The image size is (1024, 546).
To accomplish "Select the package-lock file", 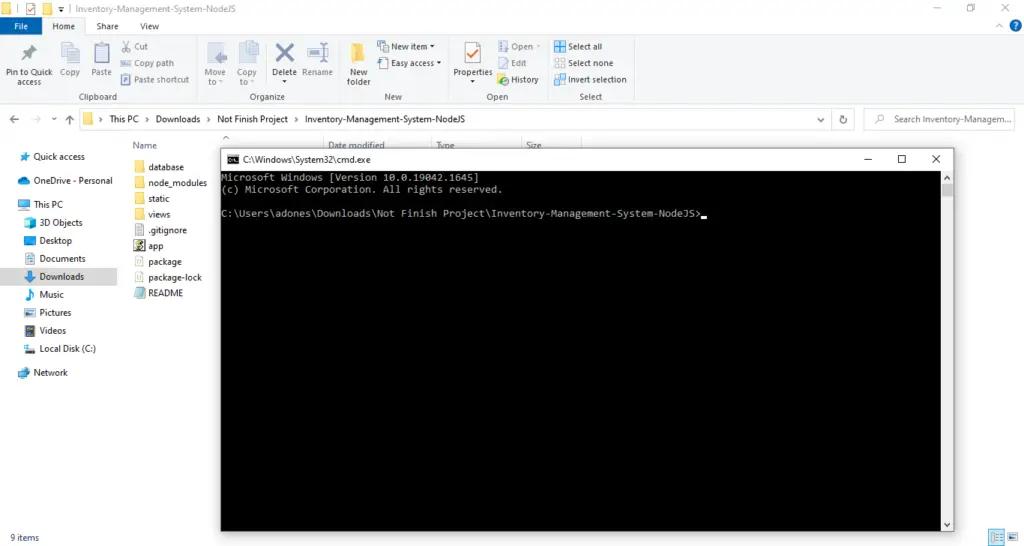I will click(x=168, y=277).
